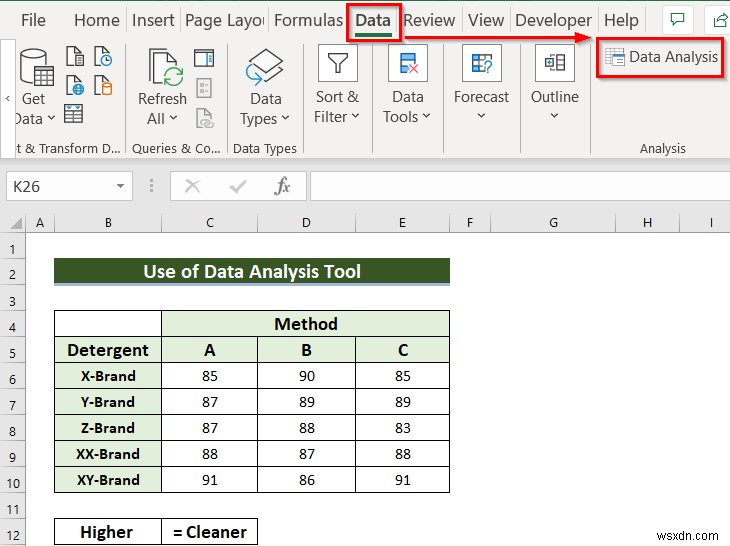730x546 pixels.
Task: Click the 'Method' header cell
Action: (305, 324)
